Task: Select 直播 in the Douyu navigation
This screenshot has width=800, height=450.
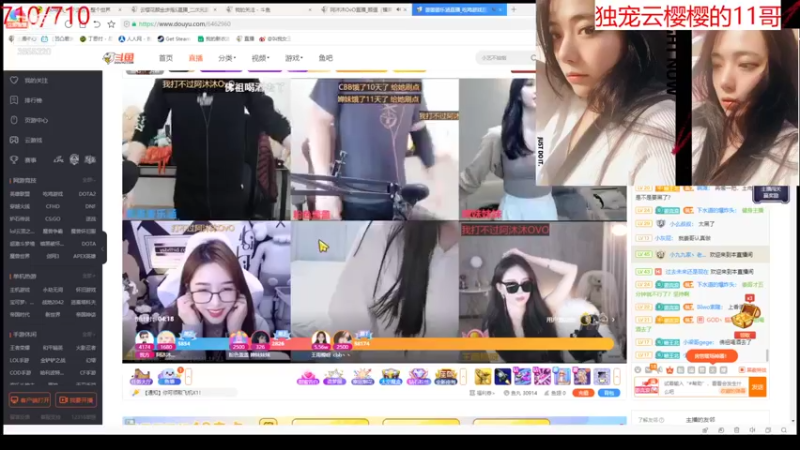Action: coord(195,58)
